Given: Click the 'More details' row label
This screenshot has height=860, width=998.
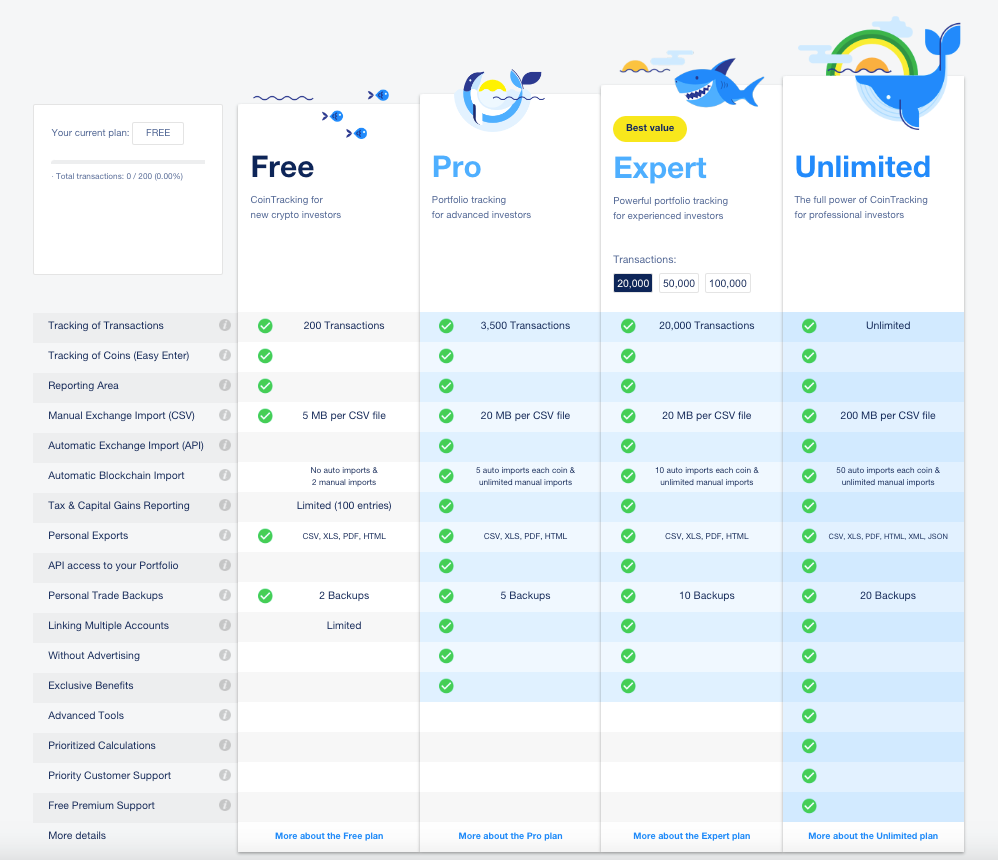Looking at the screenshot, I should pos(77,835).
